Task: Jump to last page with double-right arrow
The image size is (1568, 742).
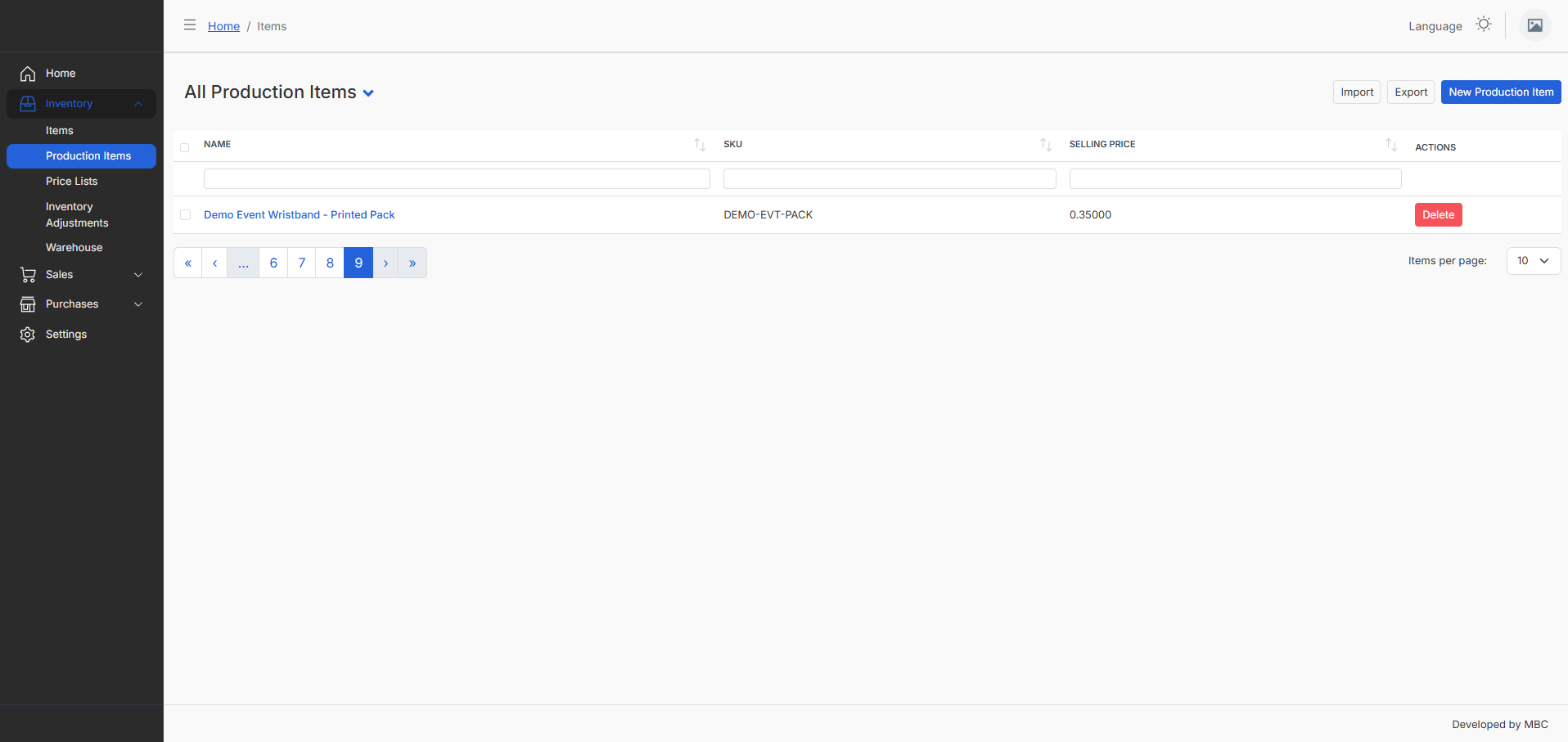Action: (412, 263)
